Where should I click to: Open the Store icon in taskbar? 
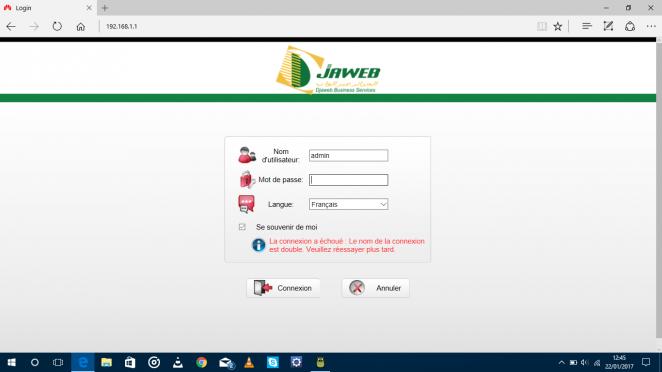point(130,362)
